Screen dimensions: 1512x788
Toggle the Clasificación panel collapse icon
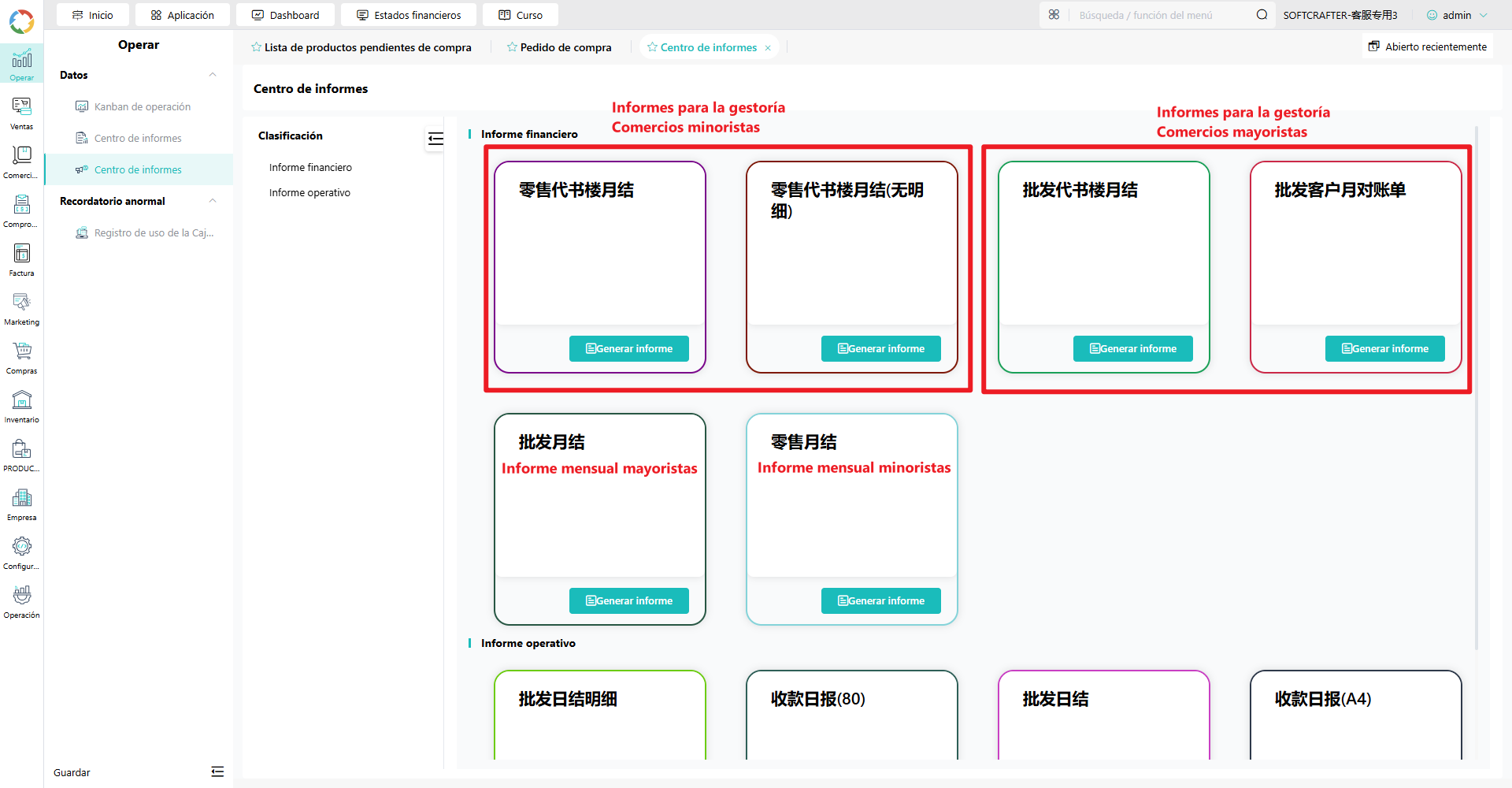click(435, 139)
